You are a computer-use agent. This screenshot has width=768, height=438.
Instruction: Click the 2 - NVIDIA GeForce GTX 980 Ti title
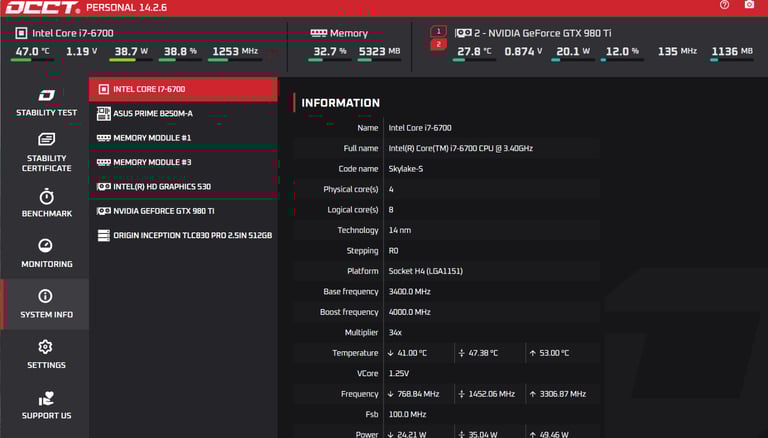543,33
